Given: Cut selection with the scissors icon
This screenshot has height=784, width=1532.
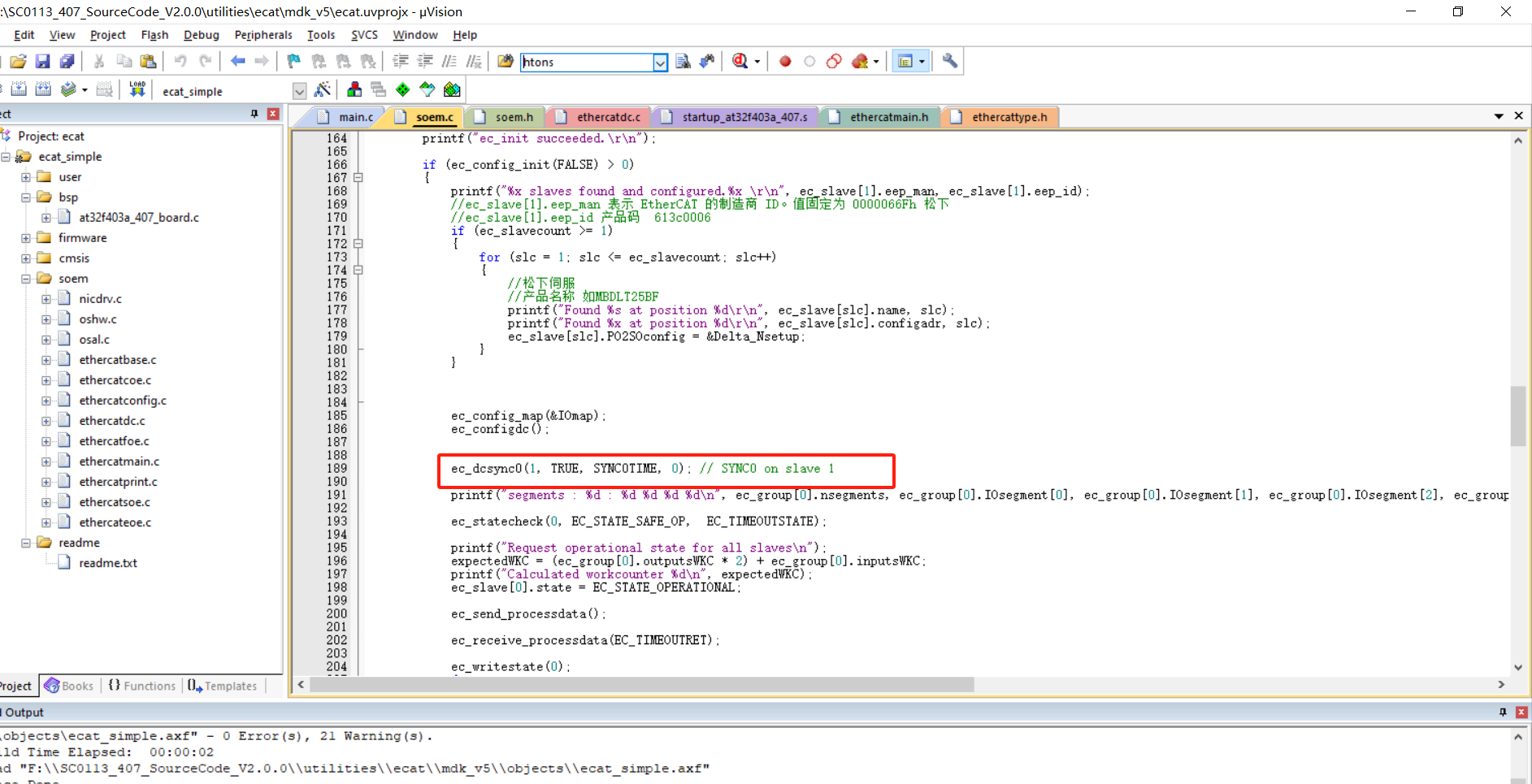Looking at the screenshot, I should [x=99, y=61].
